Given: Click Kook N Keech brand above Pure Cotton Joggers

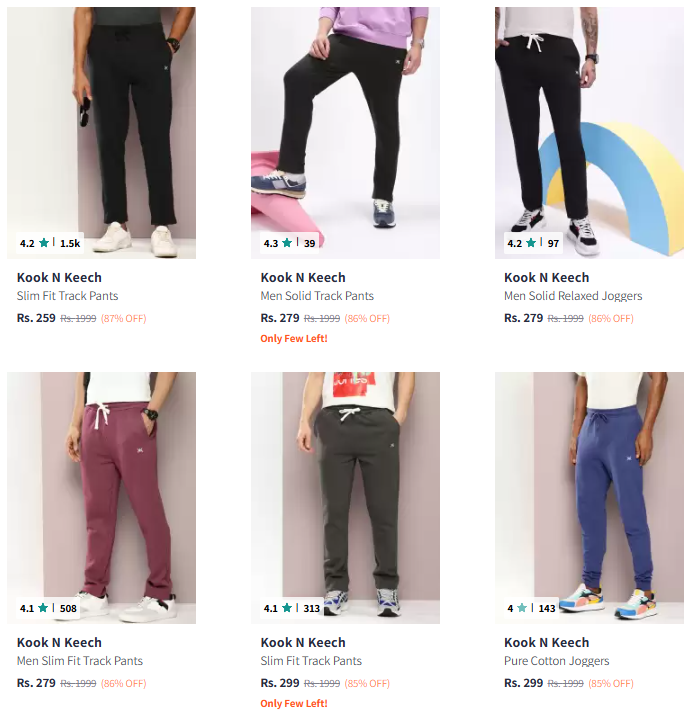Looking at the screenshot, I should (546, 643).
